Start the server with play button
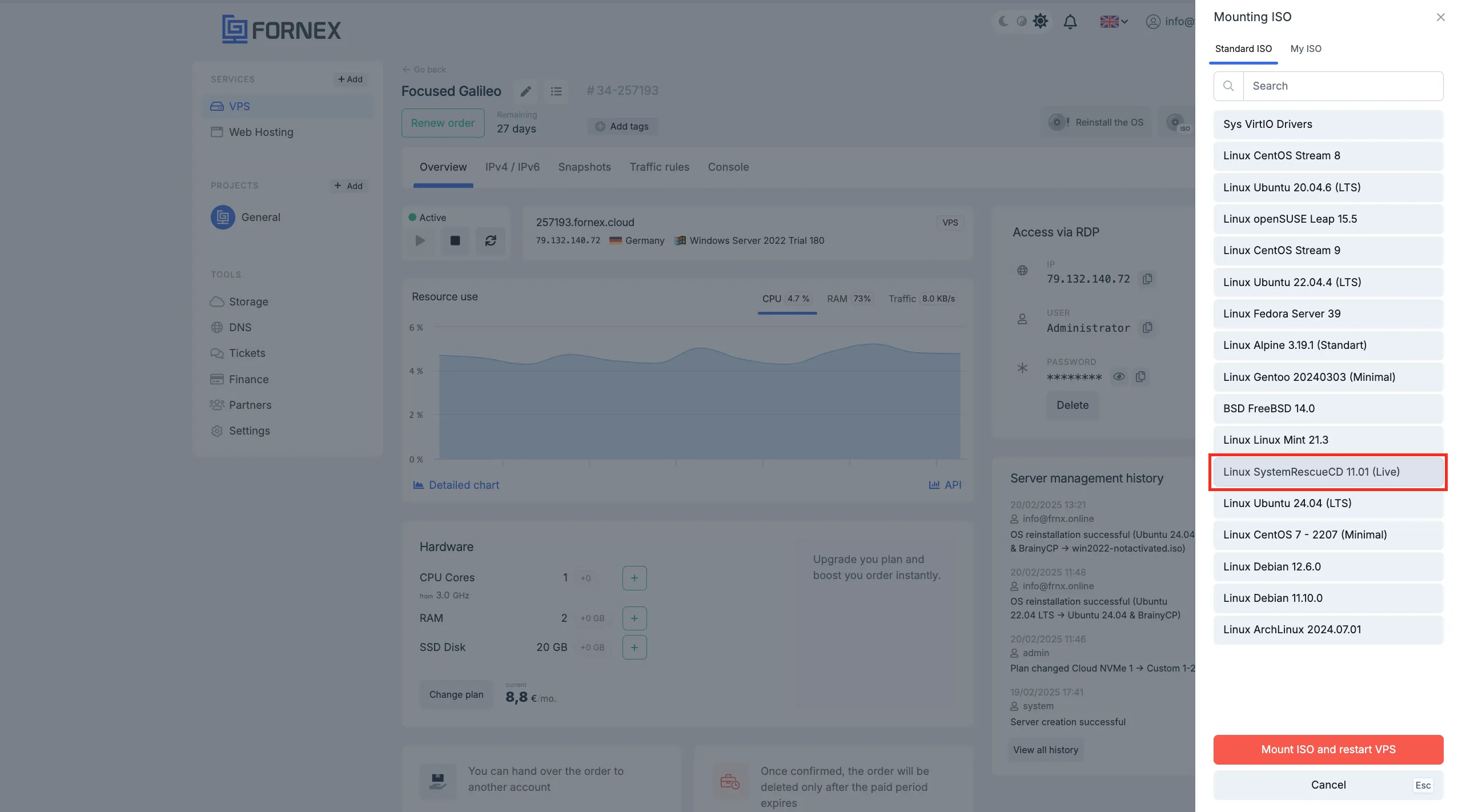This screenshot has height=812, width=1462. (x=420, y=240)
